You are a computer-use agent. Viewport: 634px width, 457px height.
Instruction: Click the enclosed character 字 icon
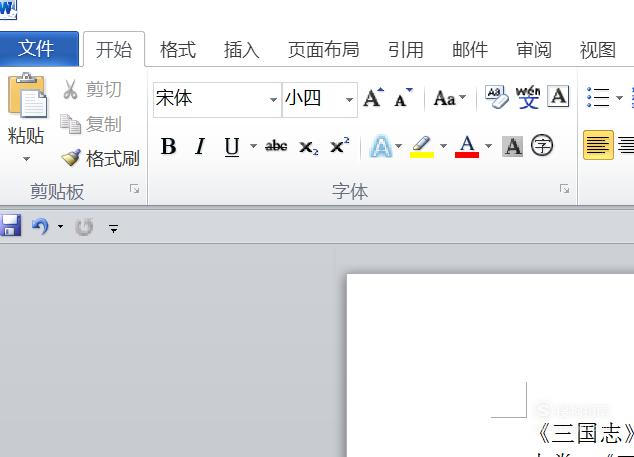tap(542, 145)
